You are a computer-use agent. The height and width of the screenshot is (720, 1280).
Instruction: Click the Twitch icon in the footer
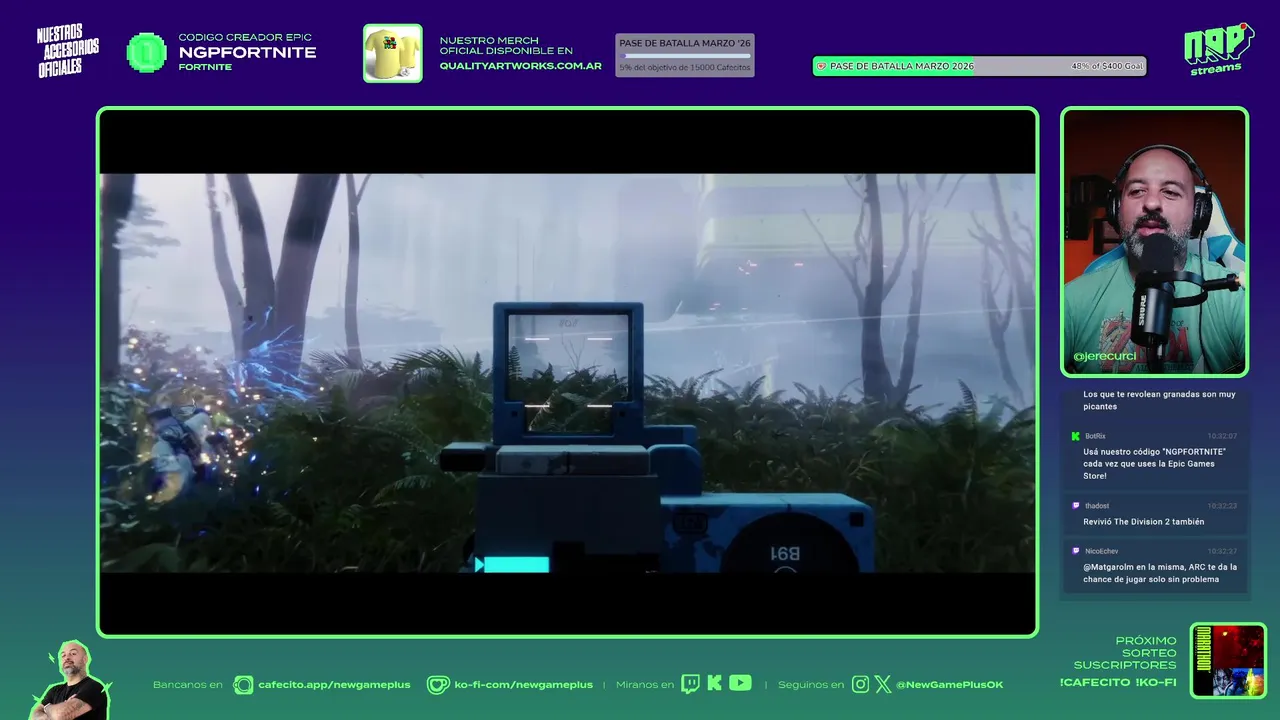pos(690,684)
